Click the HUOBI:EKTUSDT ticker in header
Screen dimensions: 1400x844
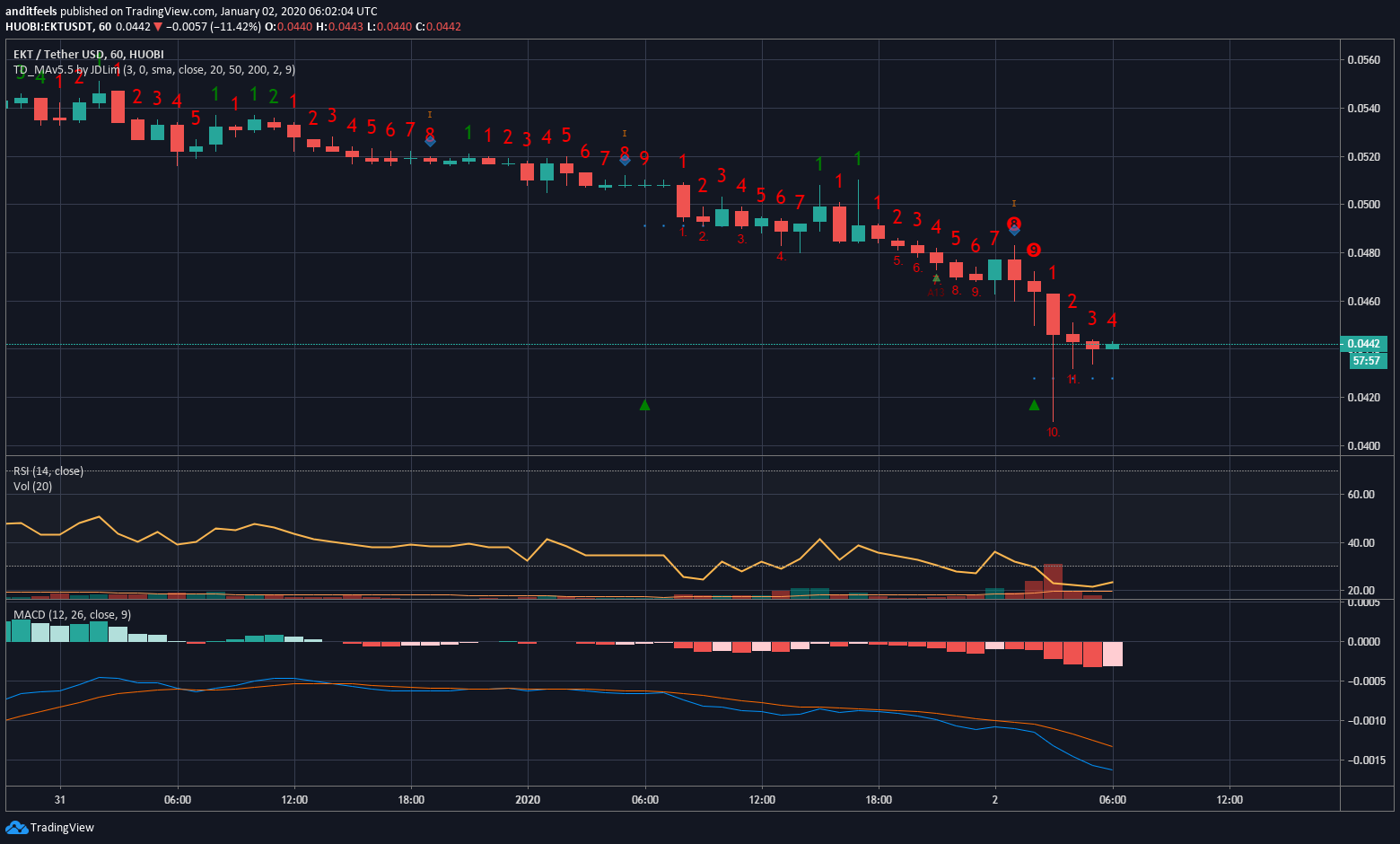(x=49, y=27)
